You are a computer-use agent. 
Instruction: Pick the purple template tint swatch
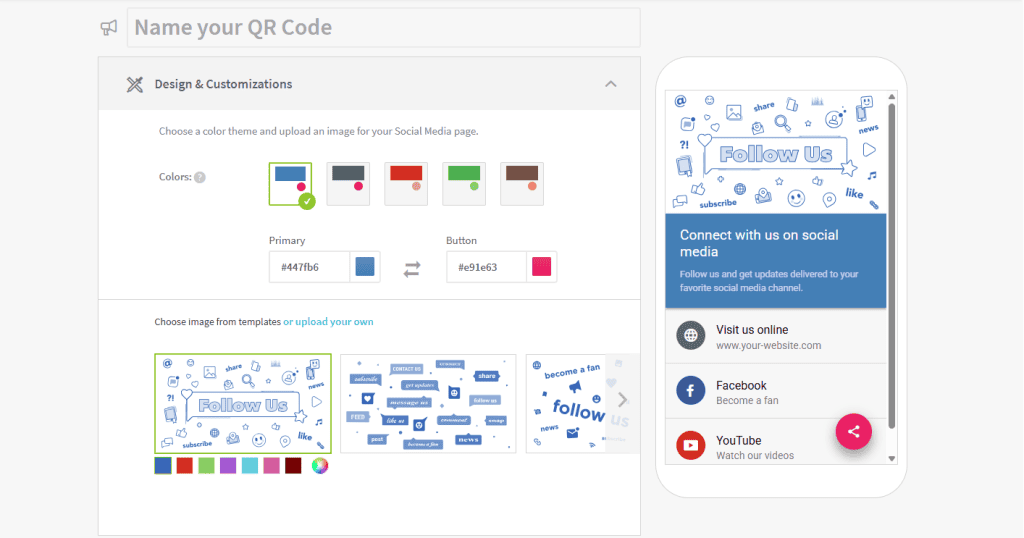tap(228, 466)
